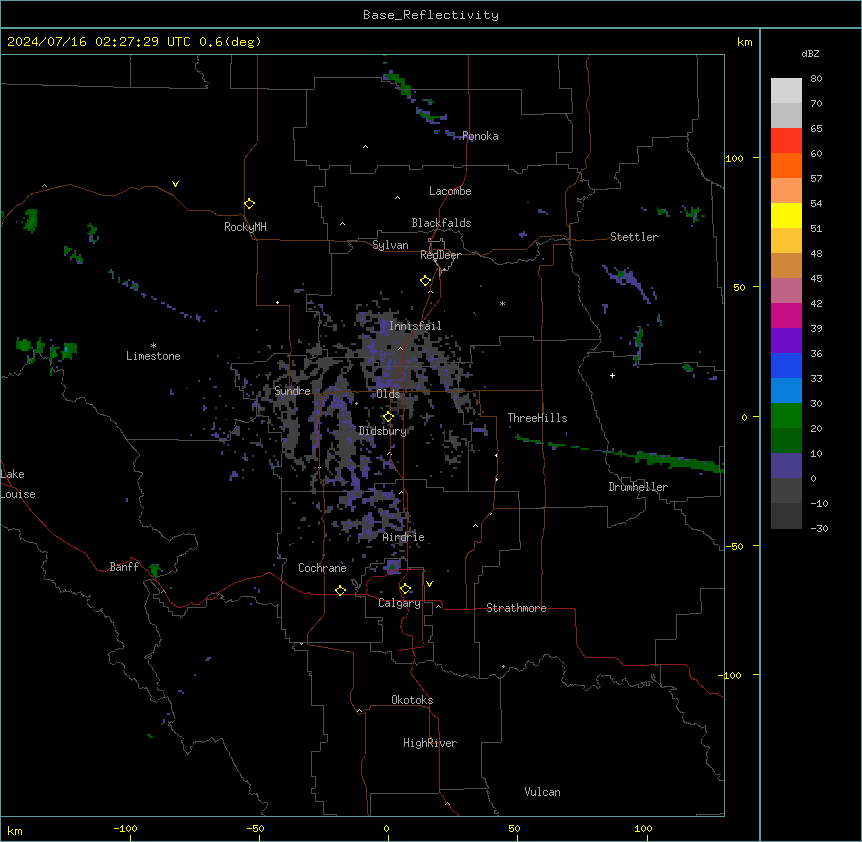The image size is (862, 842).
Task: Click the Banff town label
Action: point(124,567)
